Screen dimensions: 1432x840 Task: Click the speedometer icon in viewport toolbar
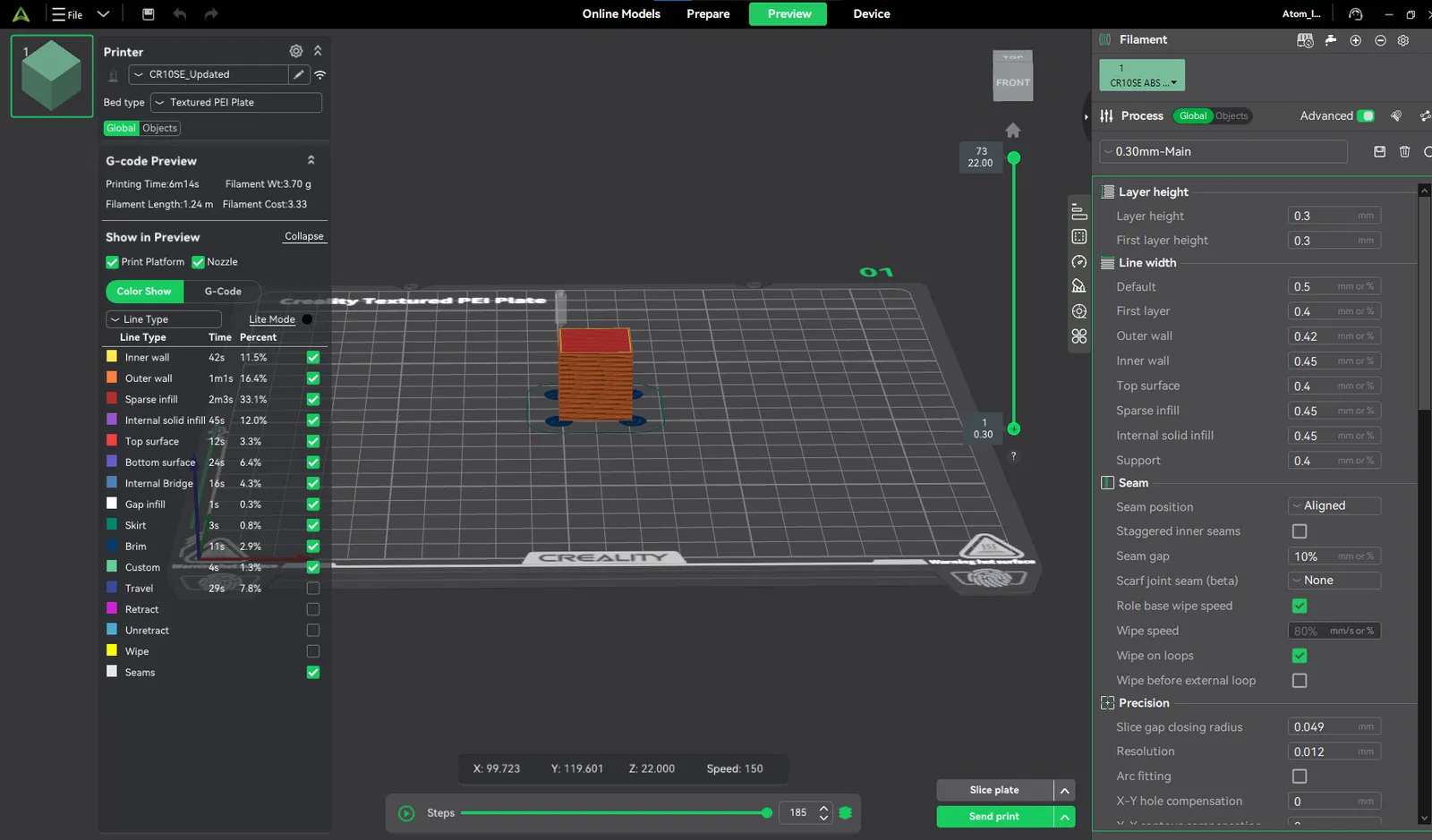(1079, 262)
